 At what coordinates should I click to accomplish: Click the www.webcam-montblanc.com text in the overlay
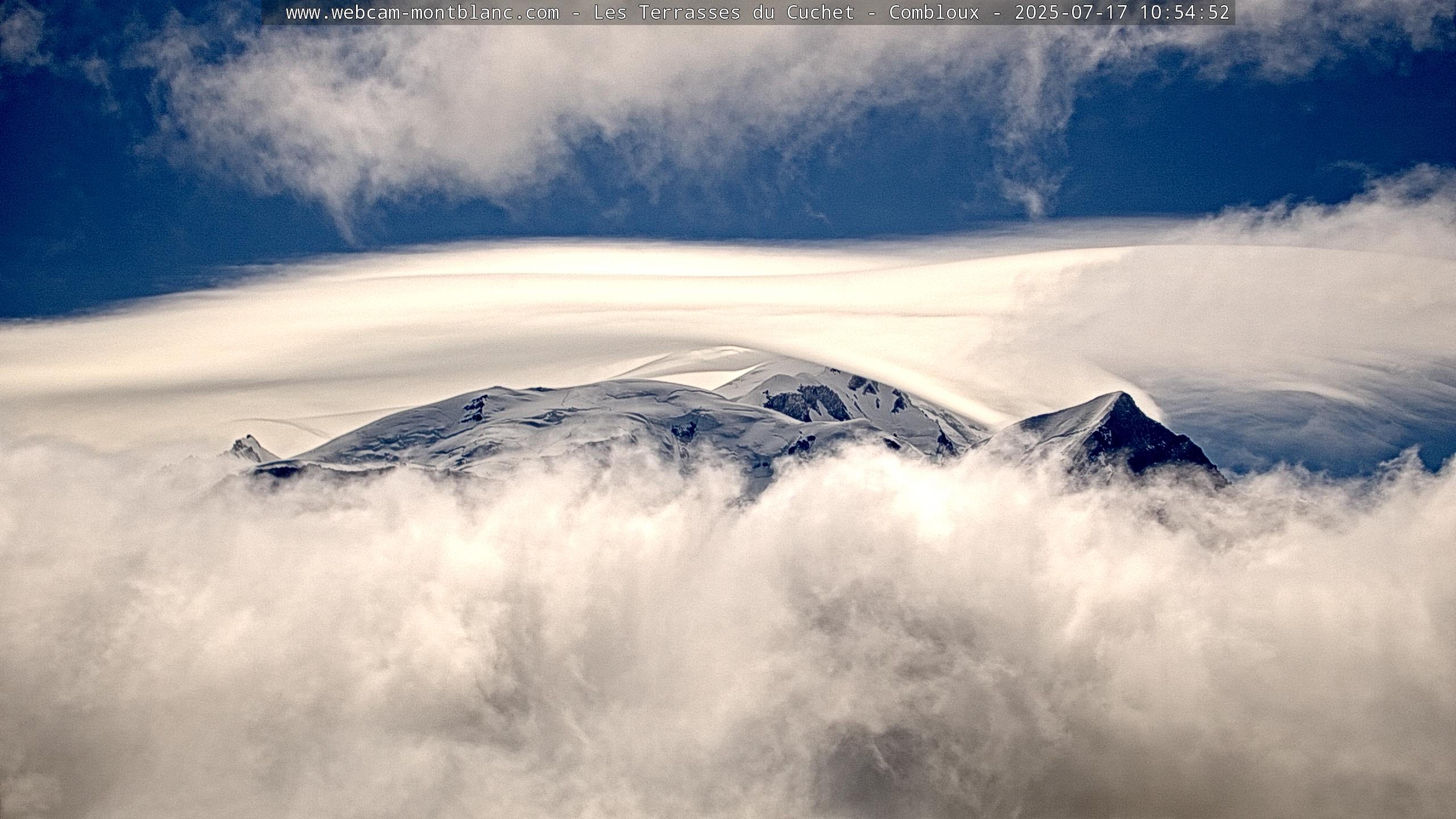(x=423, y=12)
